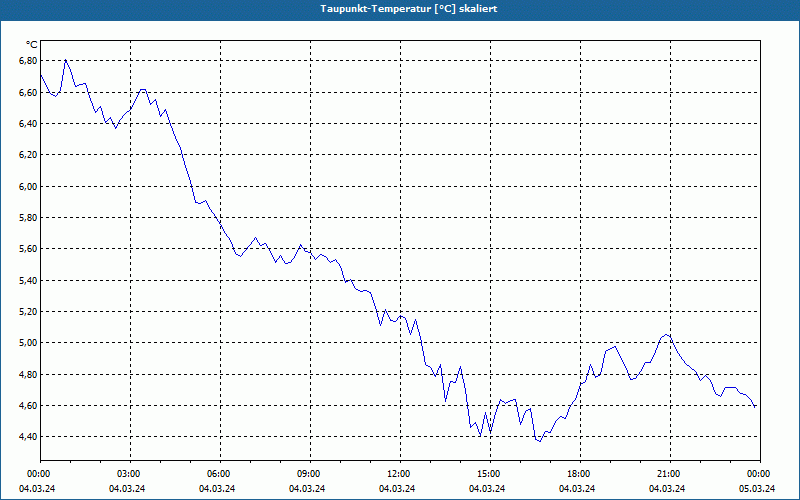Click the 4,60 y-axis label
Image resolution: width=800 pixels, height=500 pixels.
pyautogui.click(x=28, y=405)
